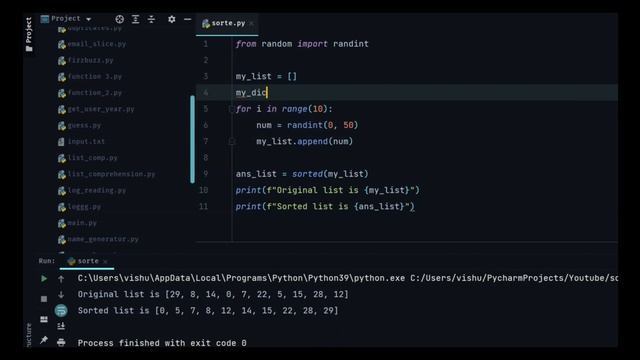Screen dimensions: 640x360
Task: Close the sorte Run tab
Action: pos(105,262)
